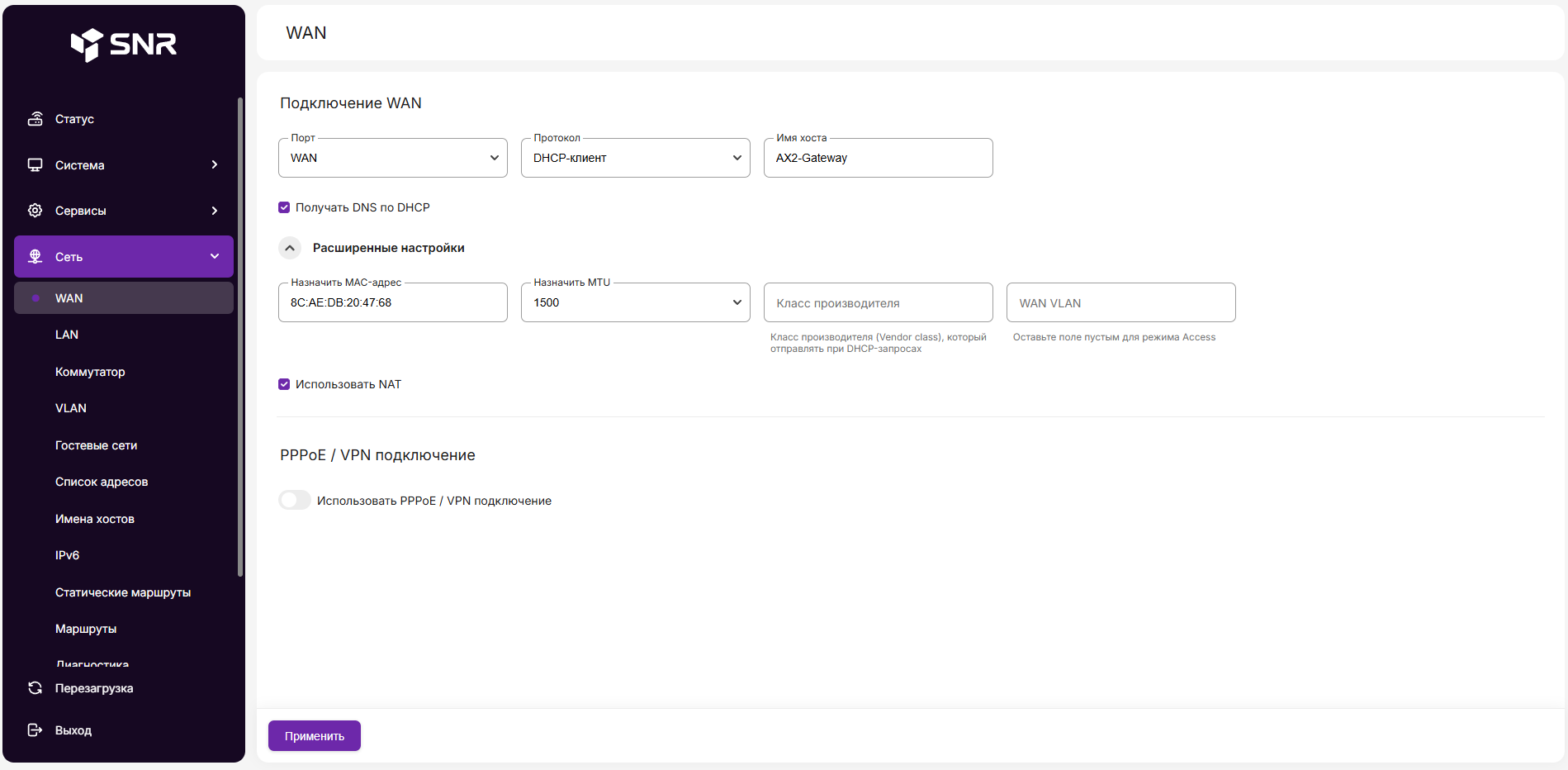Click the Статус router icon

pyautogui.click(x=35, y=119)
